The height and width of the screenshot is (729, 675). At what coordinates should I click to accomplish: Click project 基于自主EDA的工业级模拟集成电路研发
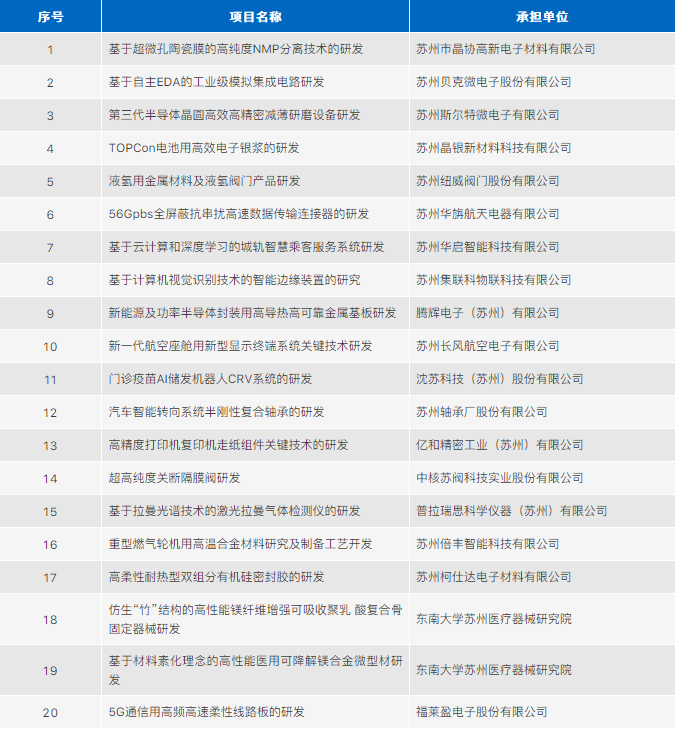click(x=216, y=82)
